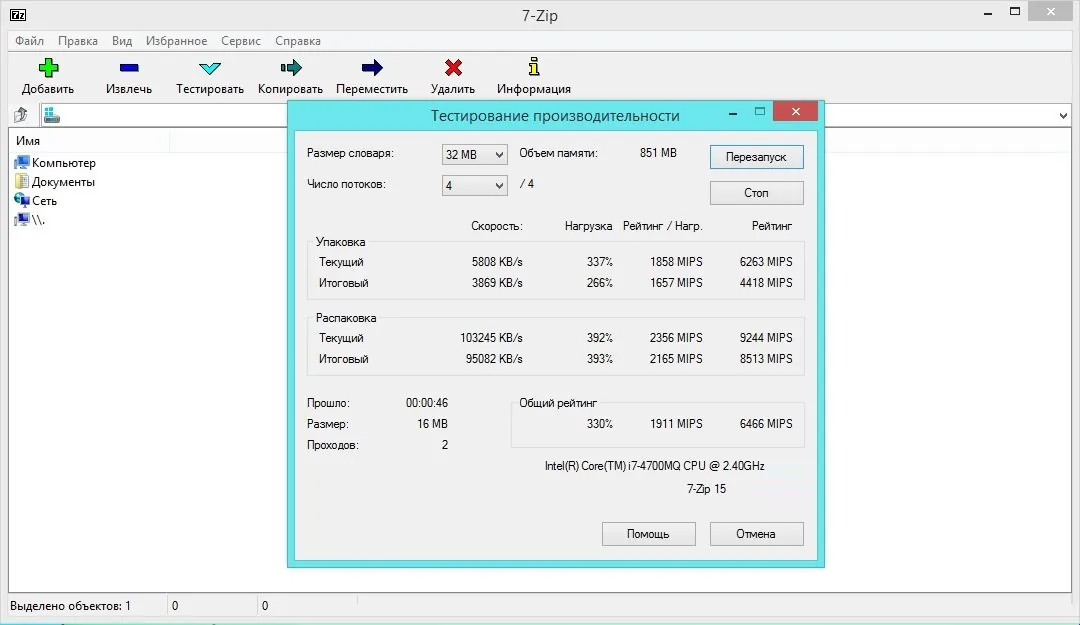Click the Стоп button
This screenshot has height=625, width=1080.
point(756,193)
